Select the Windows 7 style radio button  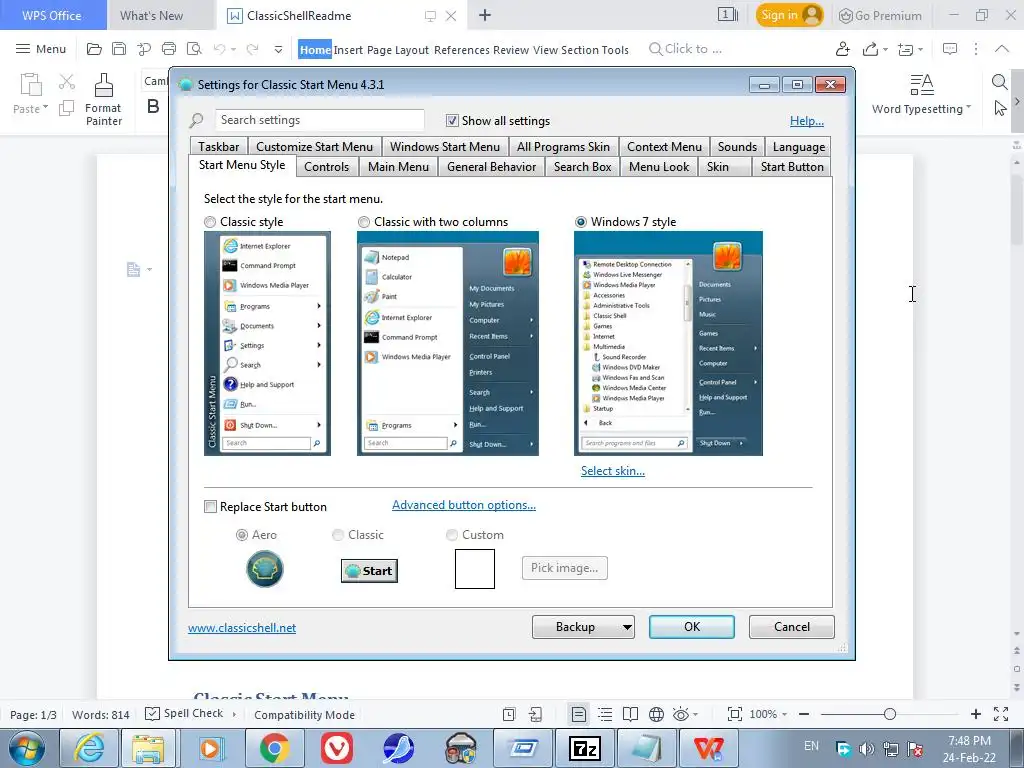click(581, 222)
